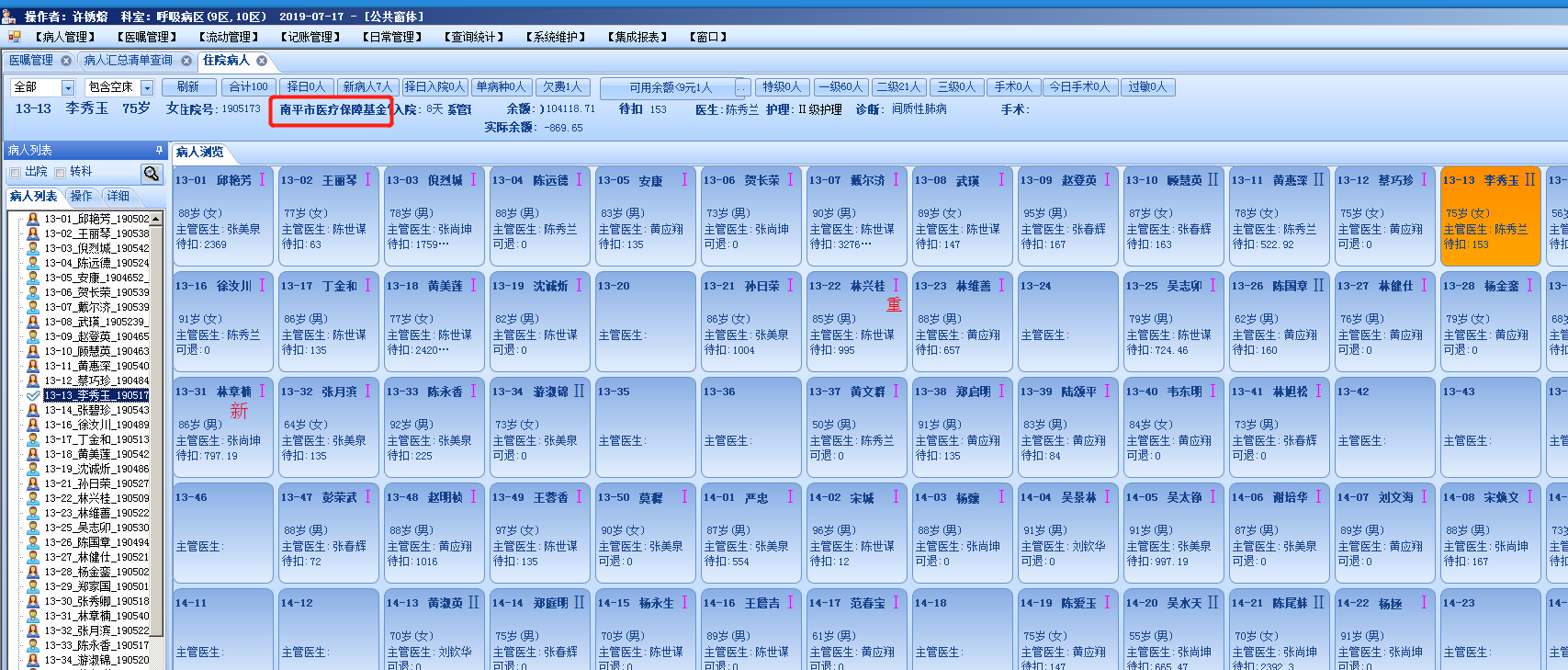The height and width of the screenshot is (670, 1568).
Task: Close the 住院病人 tab via its X icon
Action: point(262,61)
